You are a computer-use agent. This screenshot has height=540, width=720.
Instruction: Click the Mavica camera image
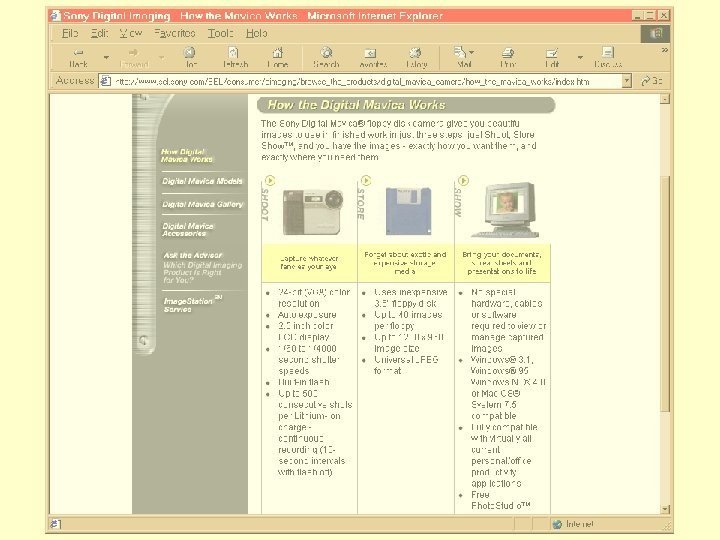[313, 211]
